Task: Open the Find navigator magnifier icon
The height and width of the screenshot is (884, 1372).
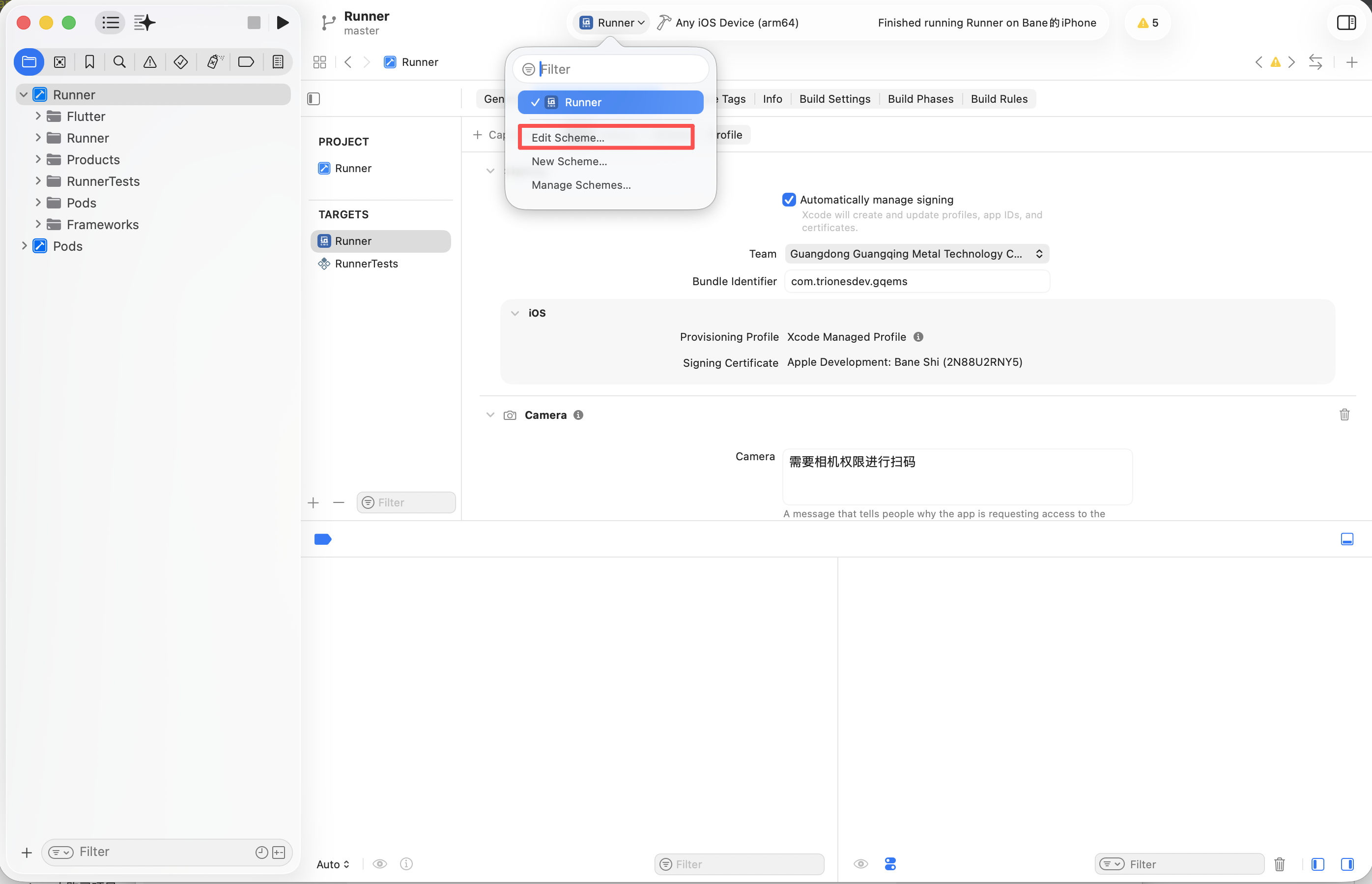Action: click(119, 62)
